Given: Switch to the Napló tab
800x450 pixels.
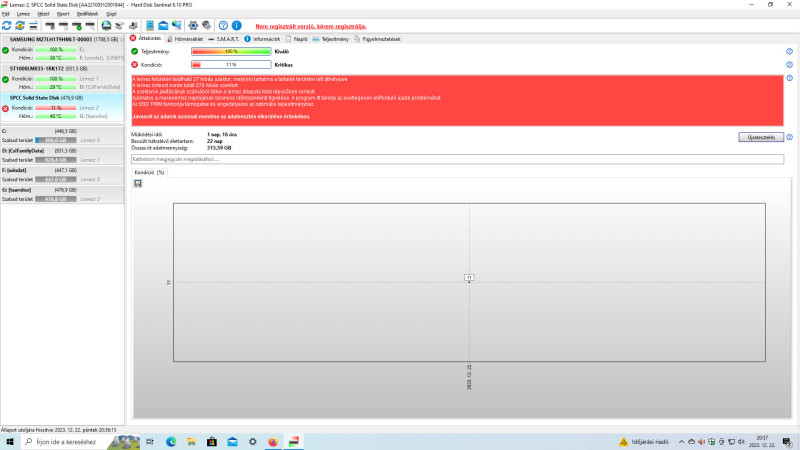Looking at the screenshot, I should (296, 39).
